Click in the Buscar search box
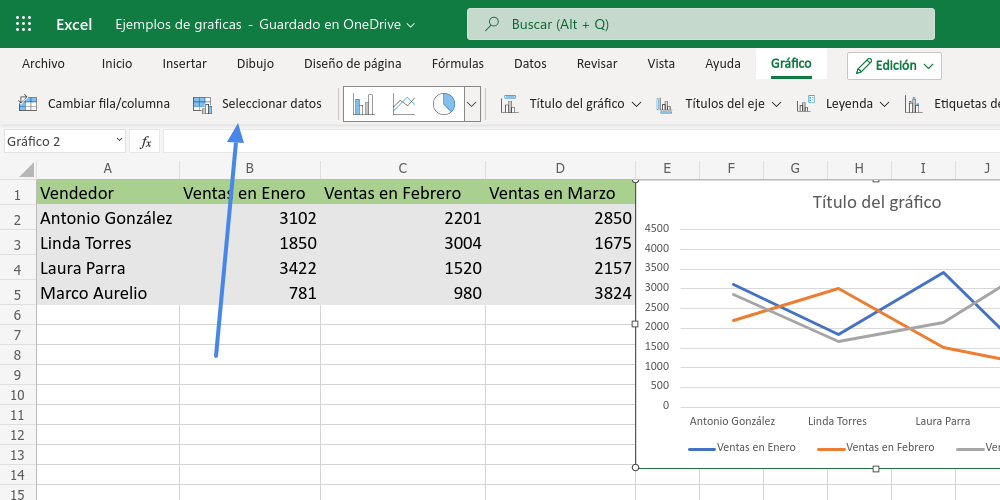This screenshot has width=1000, height=500. (700, 24)
